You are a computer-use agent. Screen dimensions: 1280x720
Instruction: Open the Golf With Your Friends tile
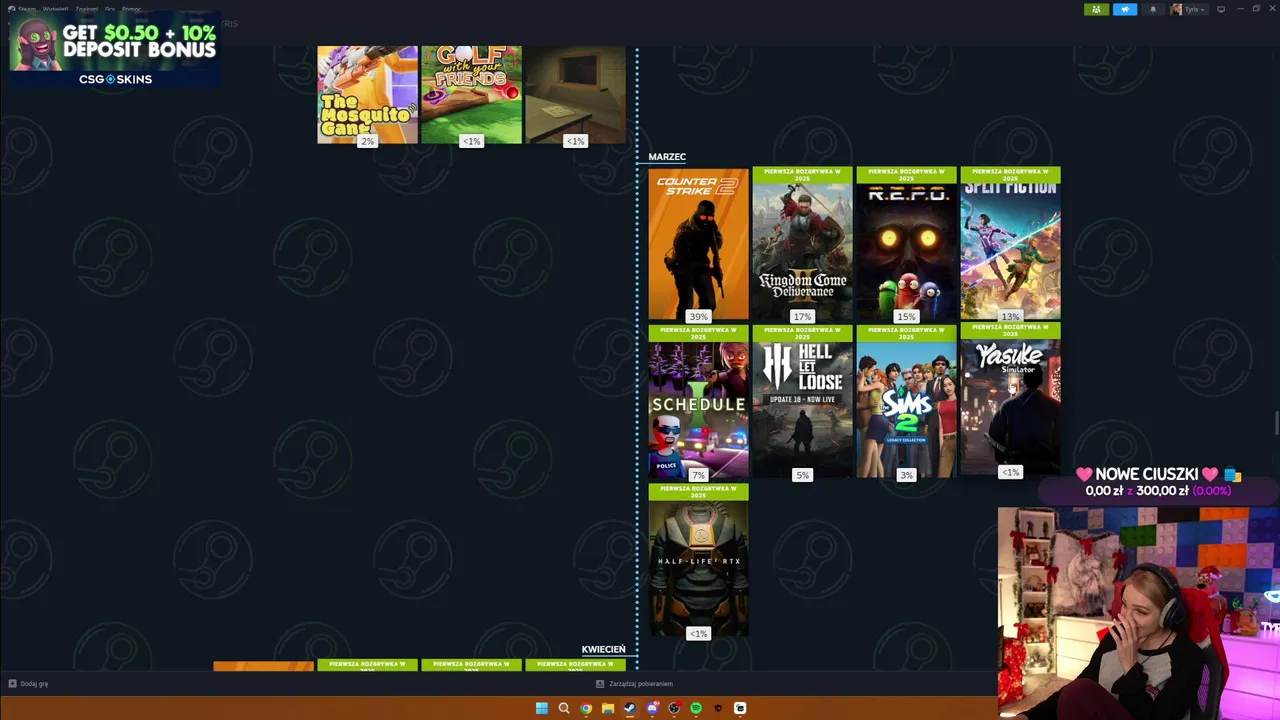(x=471, y=94)
